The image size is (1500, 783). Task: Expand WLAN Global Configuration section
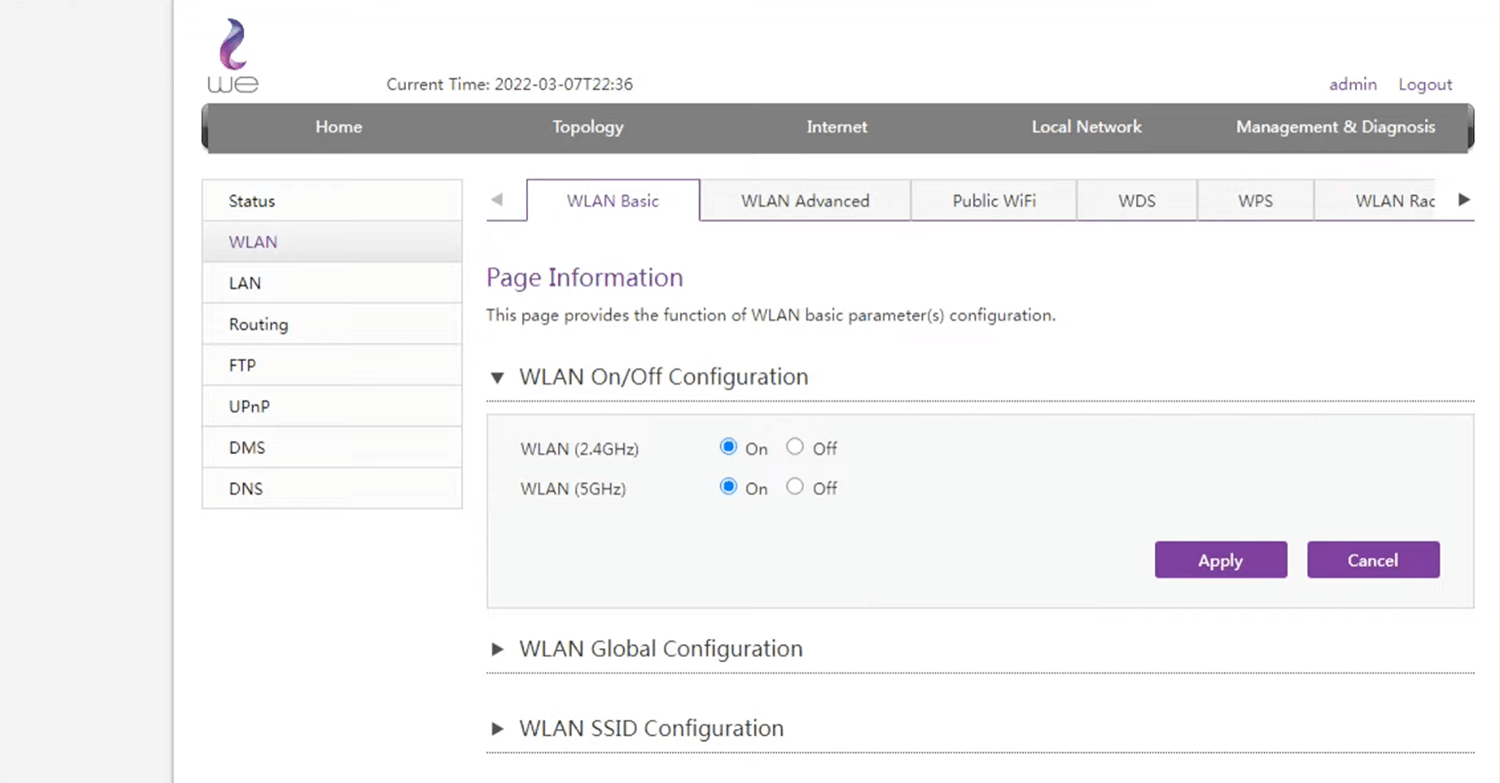coord(497,649)
